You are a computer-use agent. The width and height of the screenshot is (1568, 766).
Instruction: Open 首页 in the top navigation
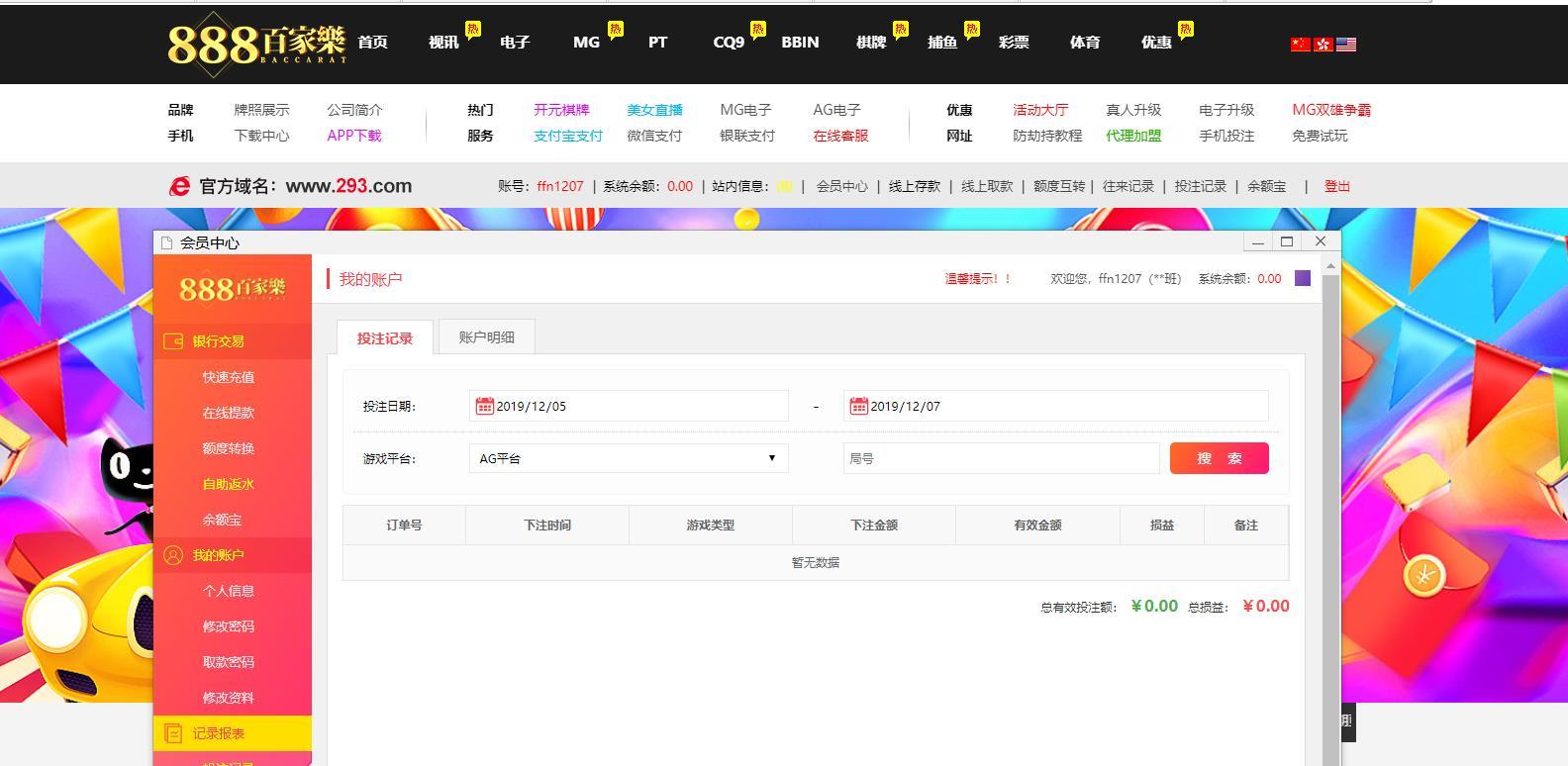[372, 42]
